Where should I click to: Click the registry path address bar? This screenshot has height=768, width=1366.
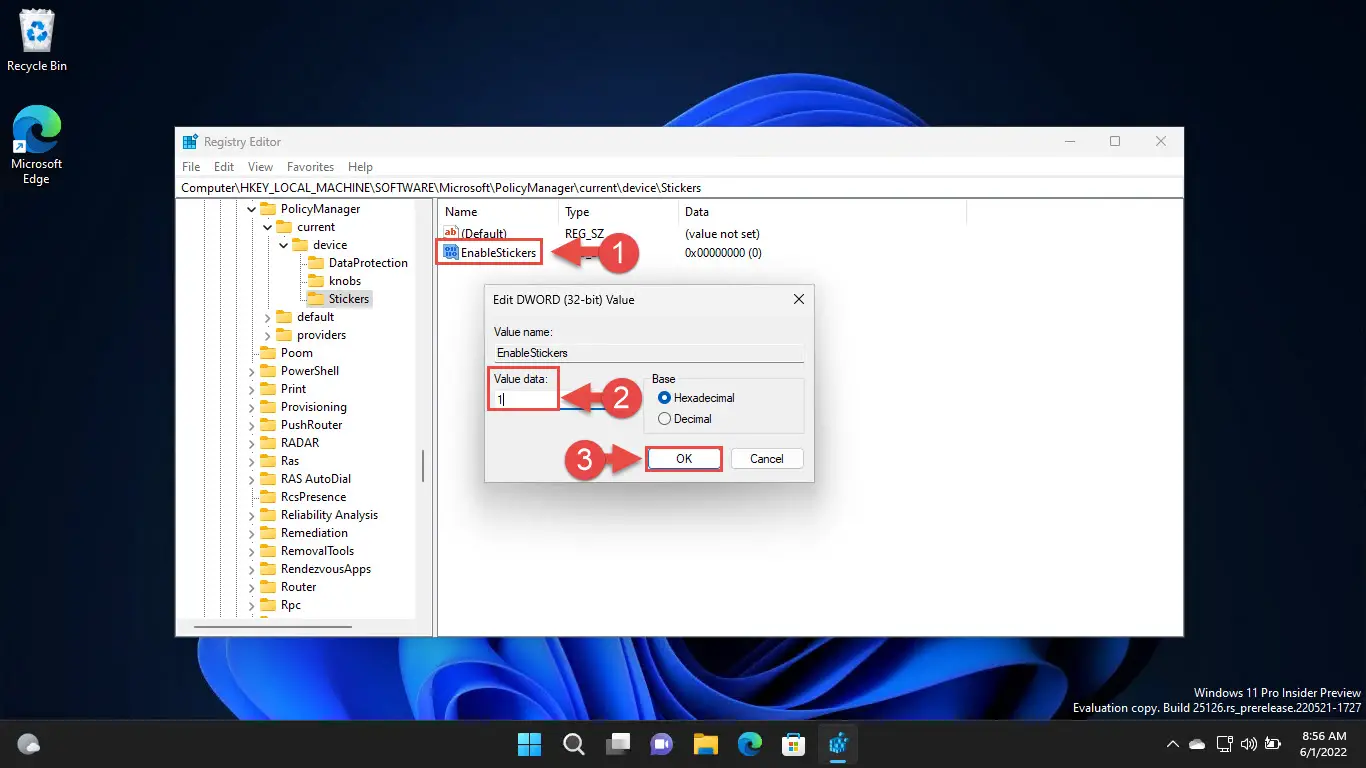coord(680,188)
